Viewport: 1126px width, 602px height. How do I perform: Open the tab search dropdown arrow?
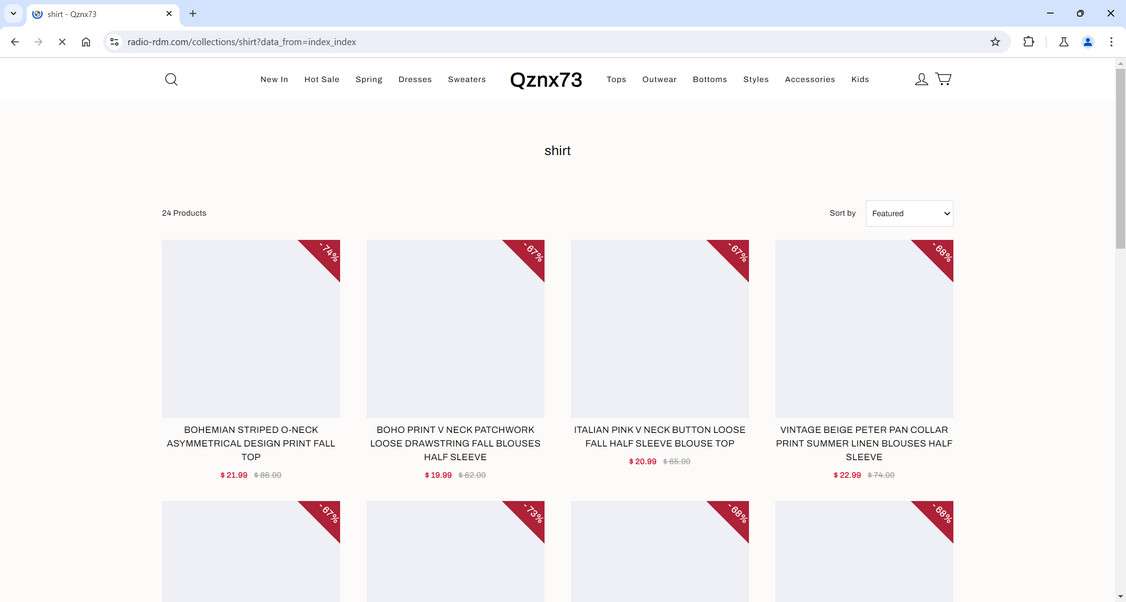[13, 14]
